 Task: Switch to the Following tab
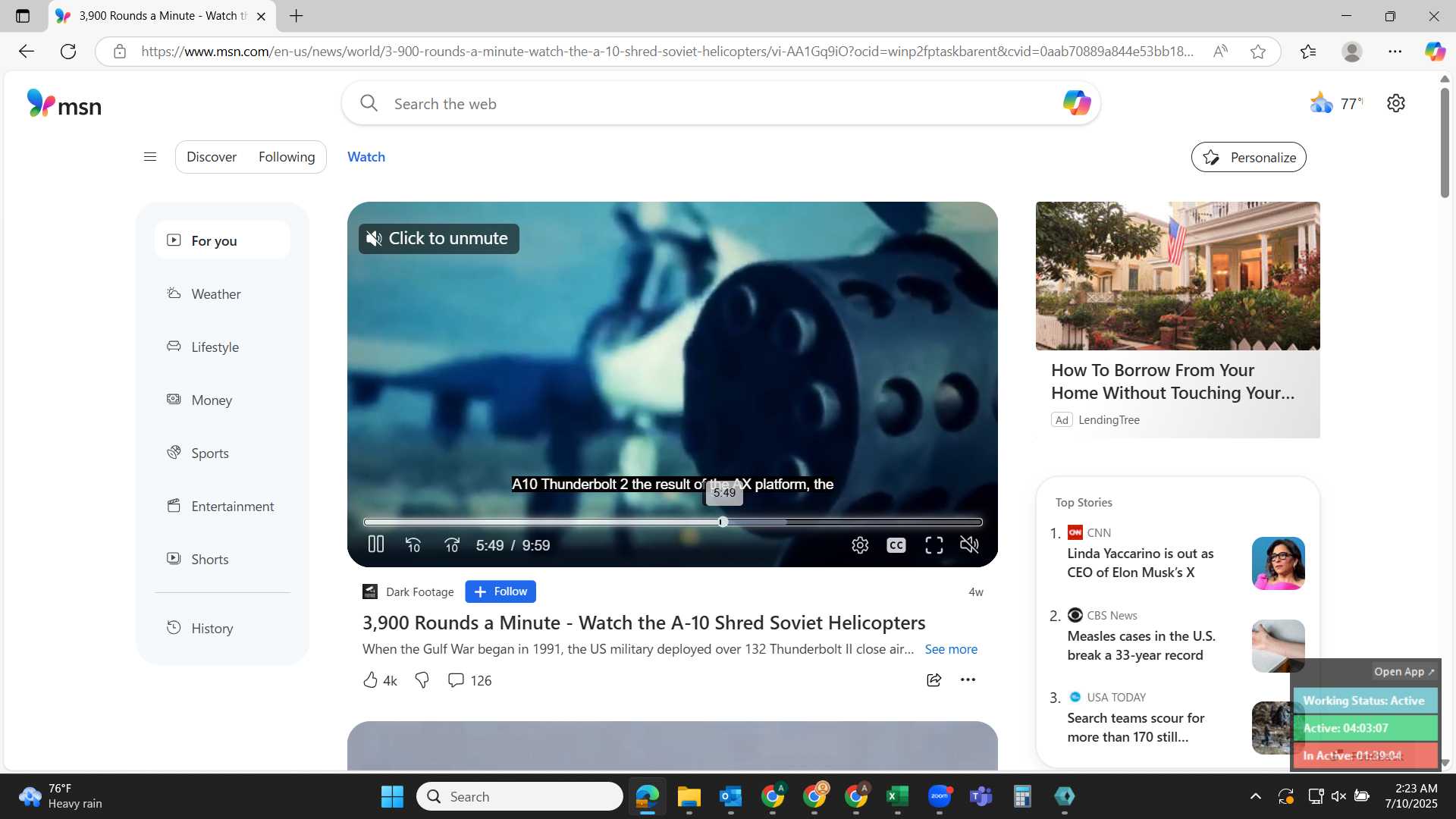coord(287,157)
